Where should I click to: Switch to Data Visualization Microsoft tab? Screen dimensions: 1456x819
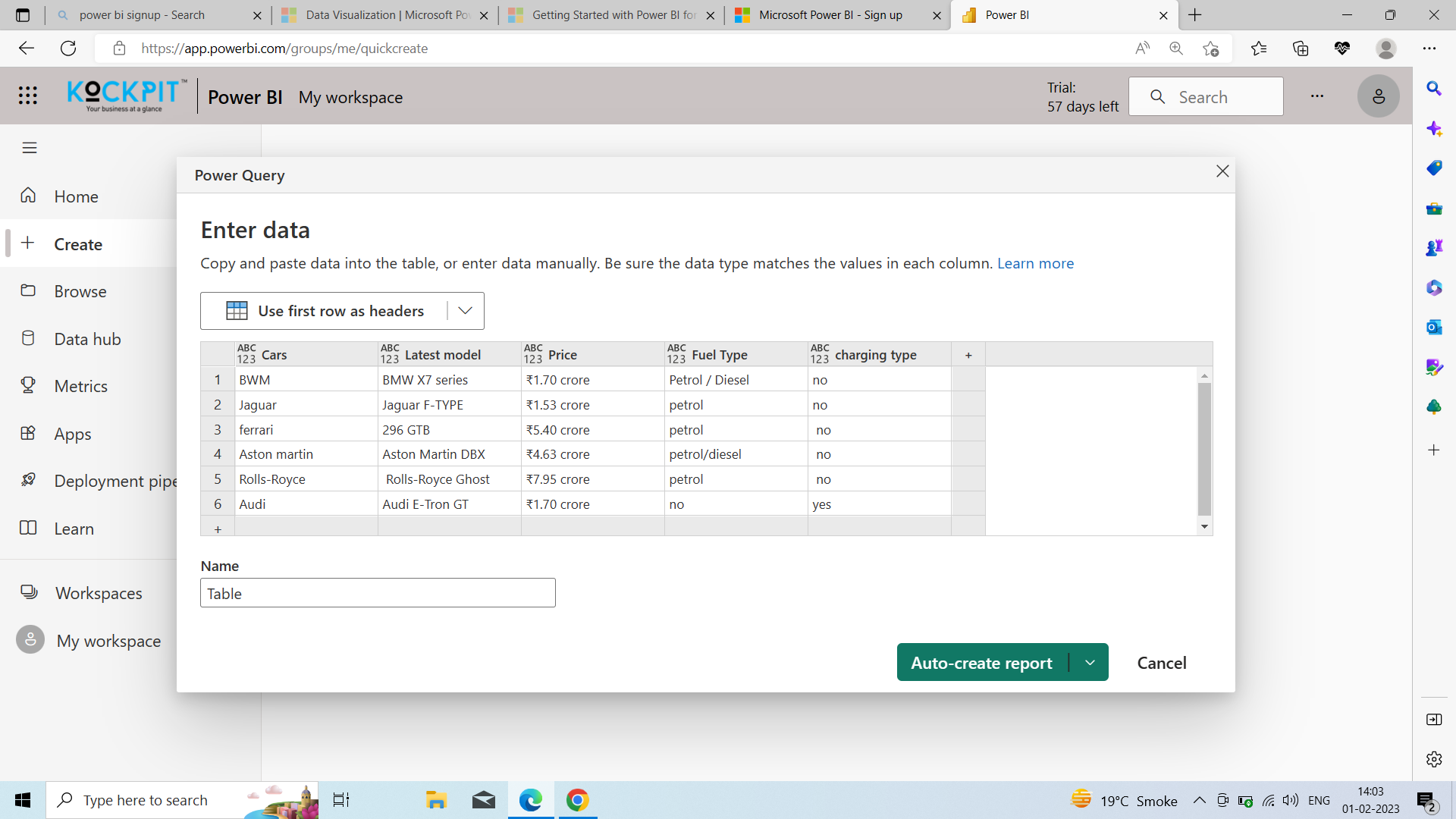(x=387, y=15)
